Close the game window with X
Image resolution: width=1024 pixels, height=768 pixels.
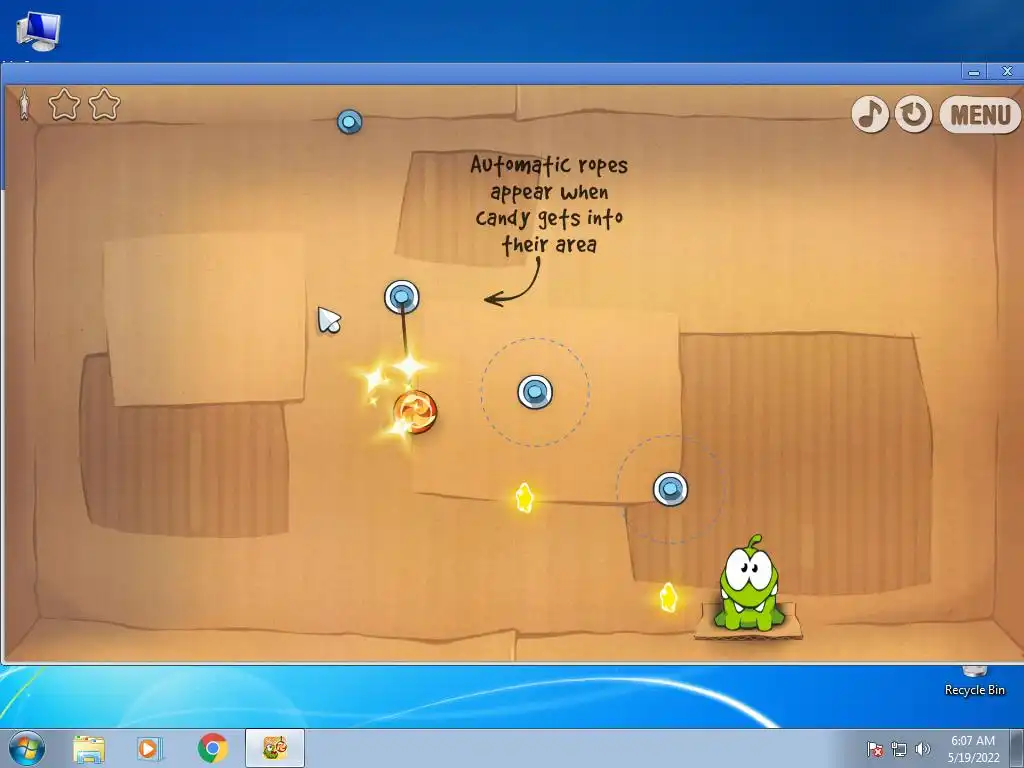pos(1006,72)
